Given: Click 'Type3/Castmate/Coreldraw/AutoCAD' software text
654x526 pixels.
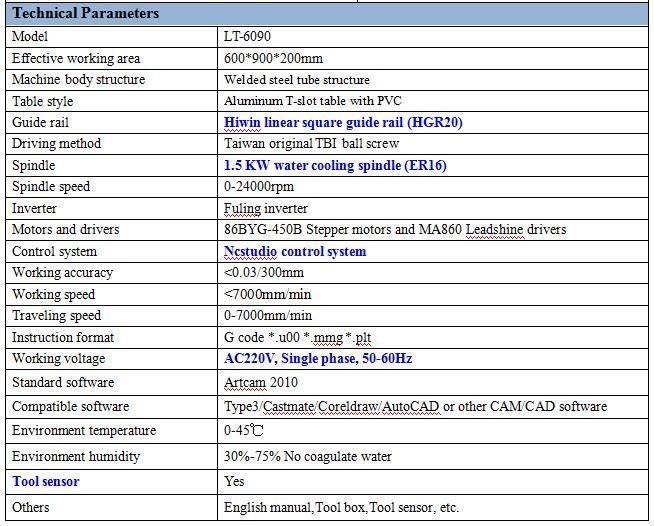Looking at the screenshot, I should 332,407.
